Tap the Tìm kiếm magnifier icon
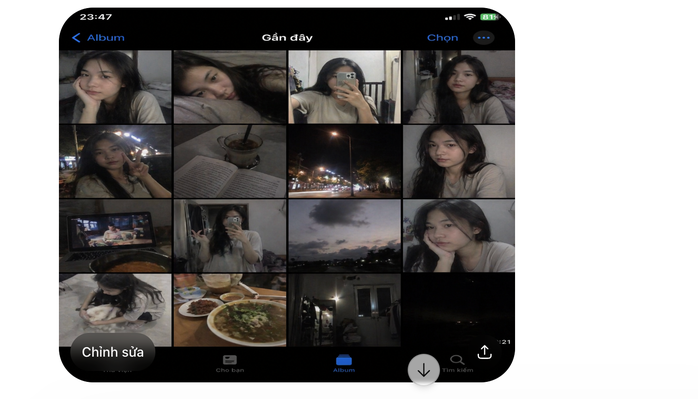This screenshot has height=399, width=698. [457, 360]
